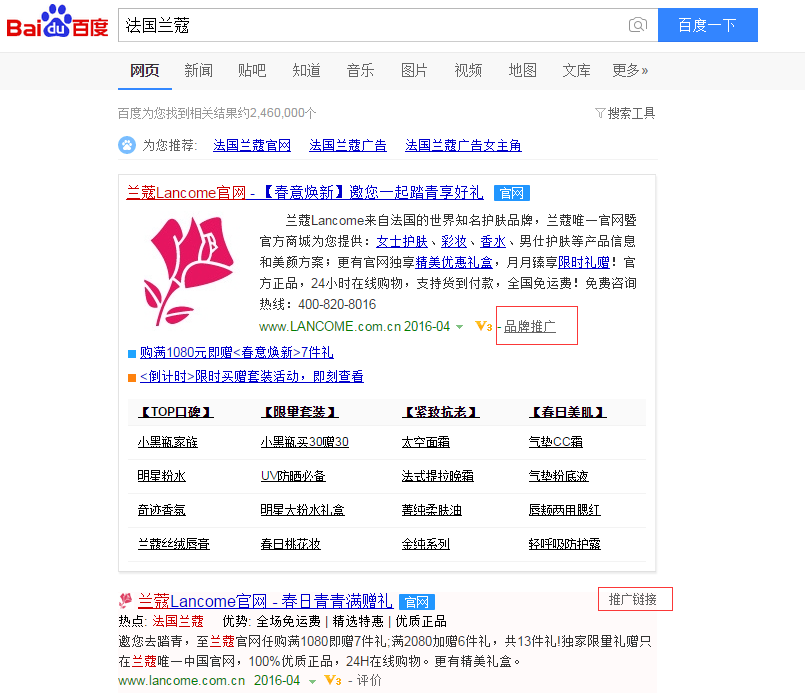Click the 官网 badge on the bottom ad
Screen dimensions: 805x693
click(x=417, y=601)
